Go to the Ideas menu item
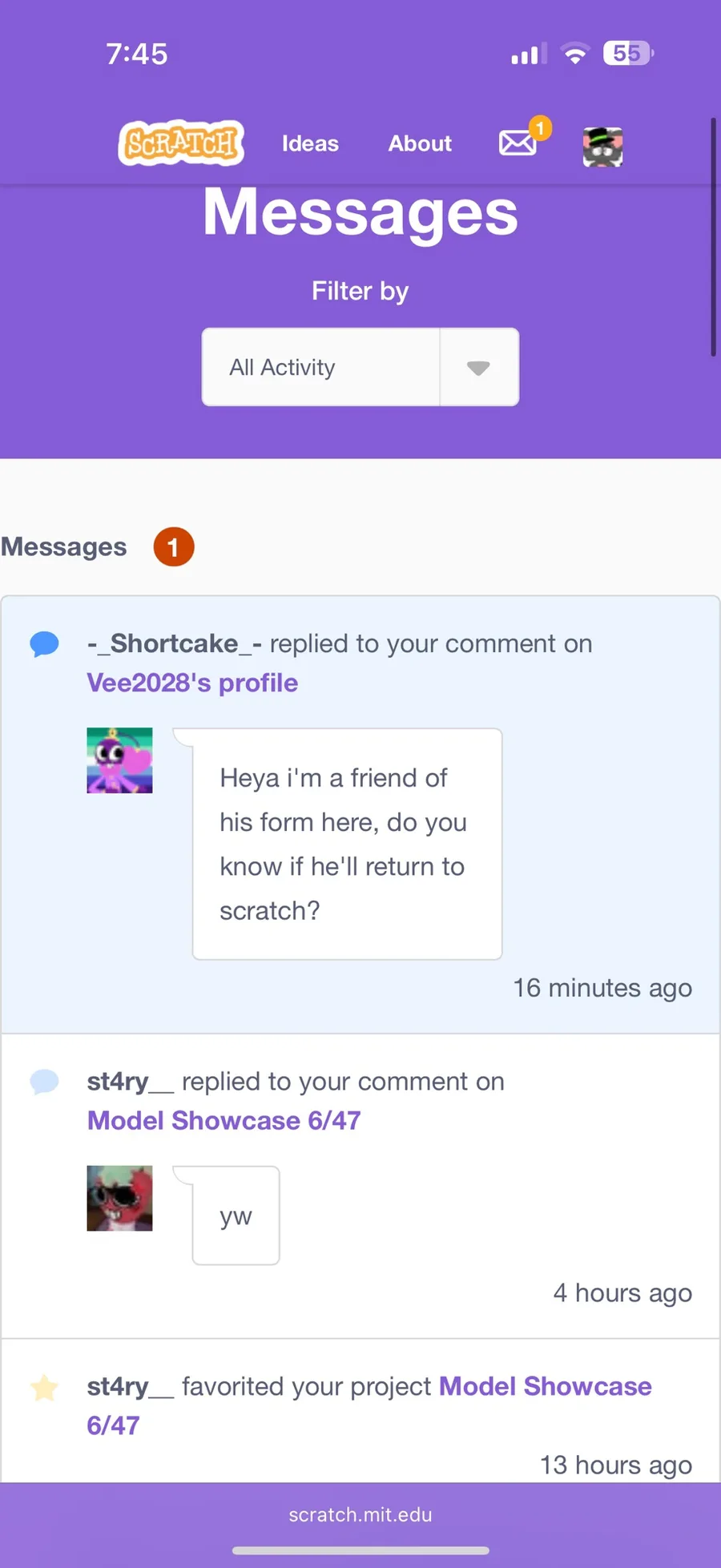 click(x=310, y=143)
